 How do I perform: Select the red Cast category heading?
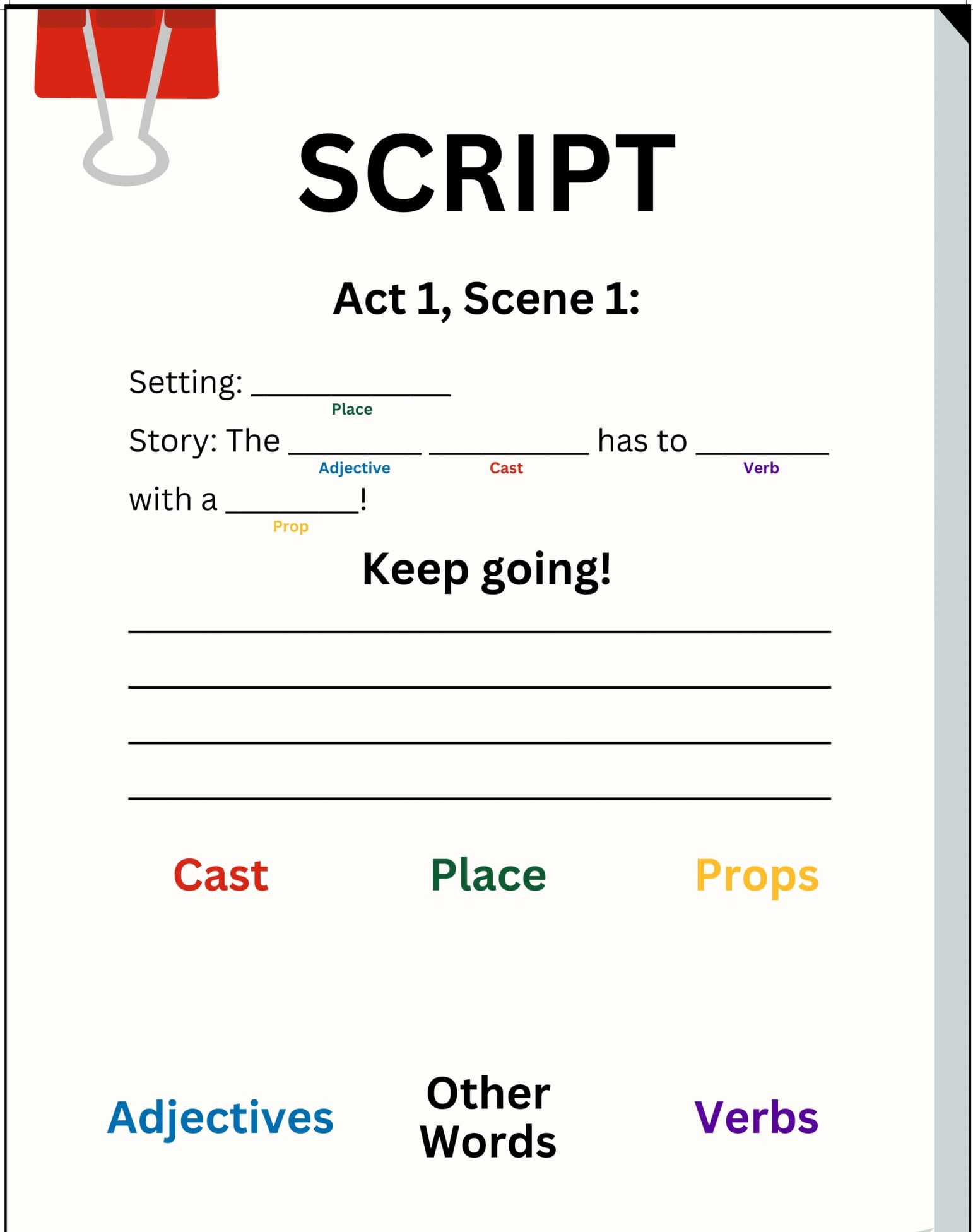(221, 875)
